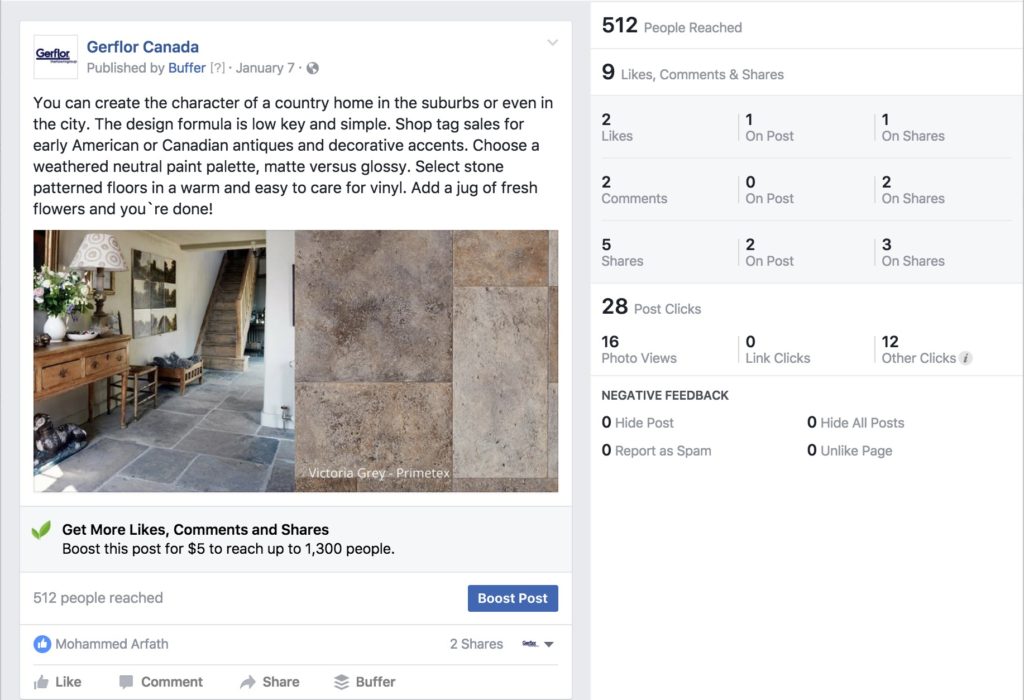This screenshot has width=1024, height=700.
Task: Click the Boost Post button
Action: click(513, 598)
